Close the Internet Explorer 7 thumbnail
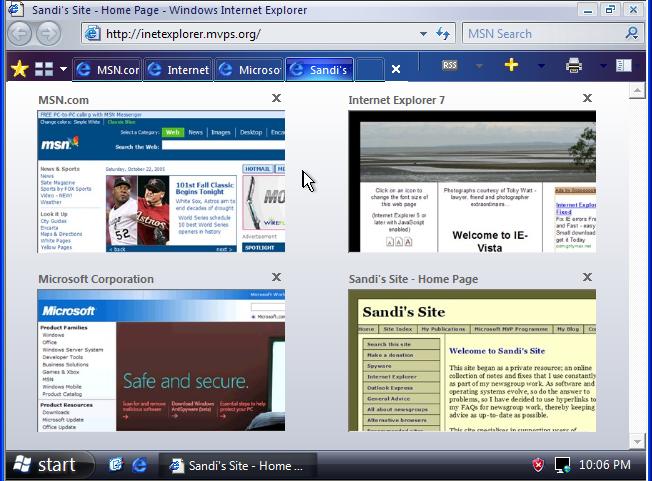This screenshot has height=481, width=652. (x=587, y=98)
